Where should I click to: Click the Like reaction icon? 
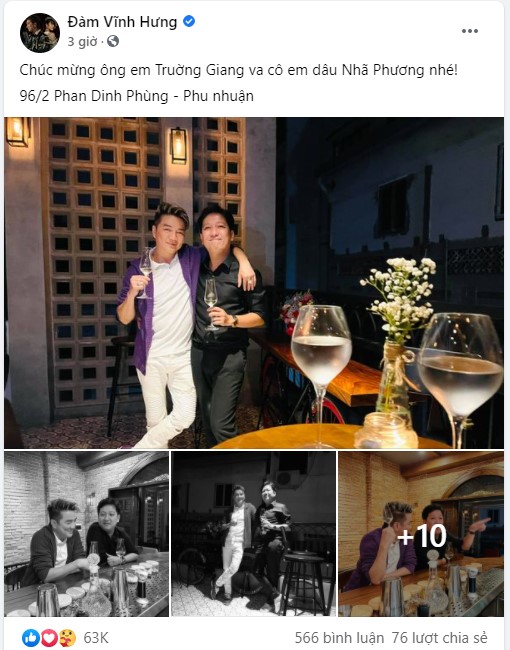(31, 638)
